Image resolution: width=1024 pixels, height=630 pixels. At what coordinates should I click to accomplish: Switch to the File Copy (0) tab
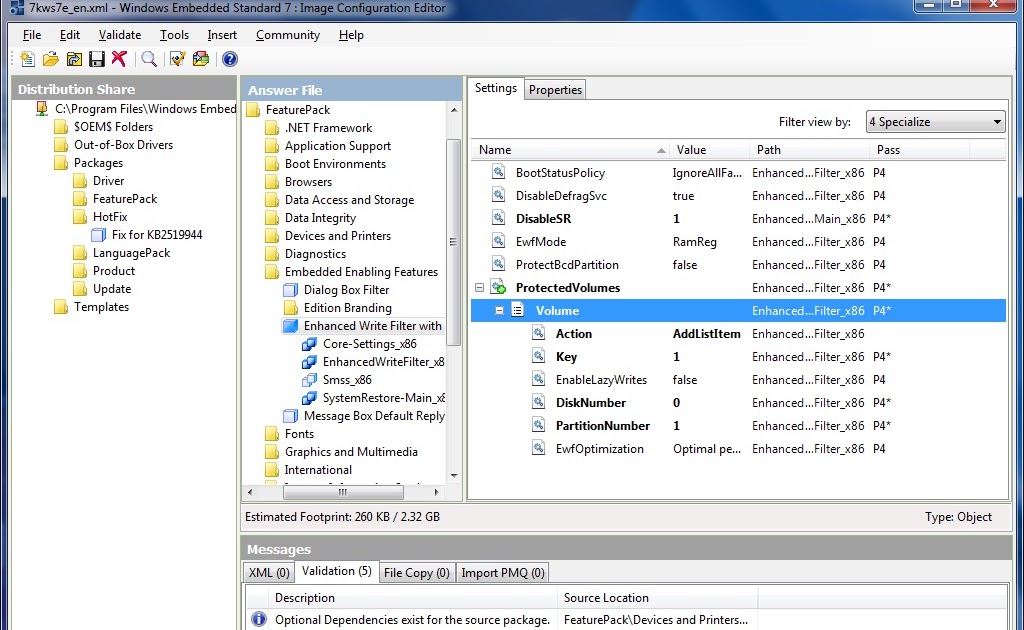click(417, 573)
